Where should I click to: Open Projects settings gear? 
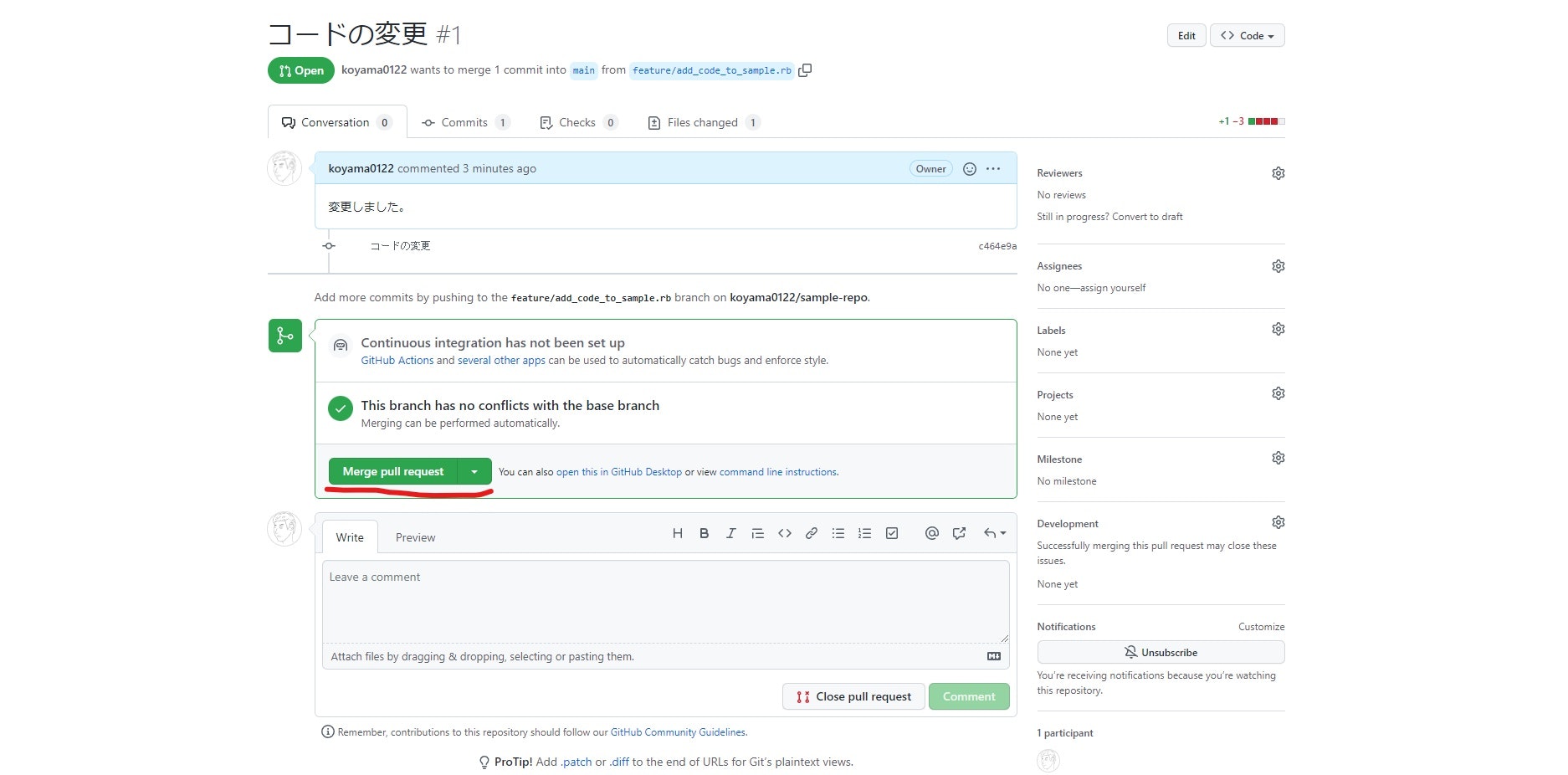coord(1278,393)
